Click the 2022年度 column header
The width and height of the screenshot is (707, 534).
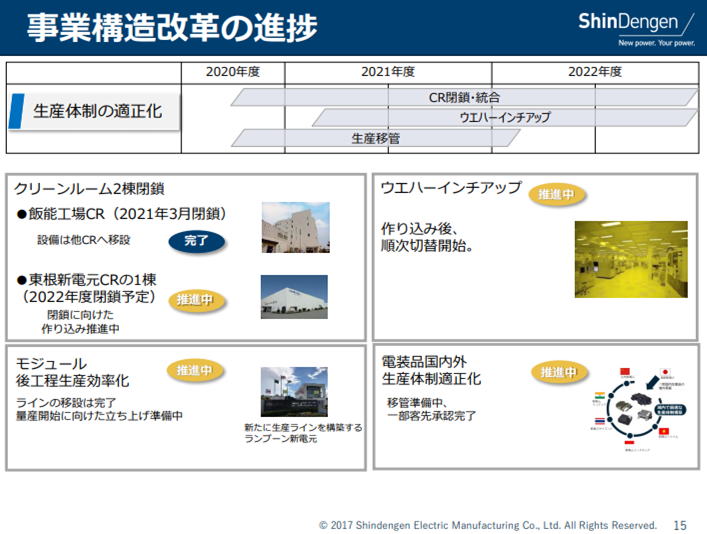pos(595,72)
